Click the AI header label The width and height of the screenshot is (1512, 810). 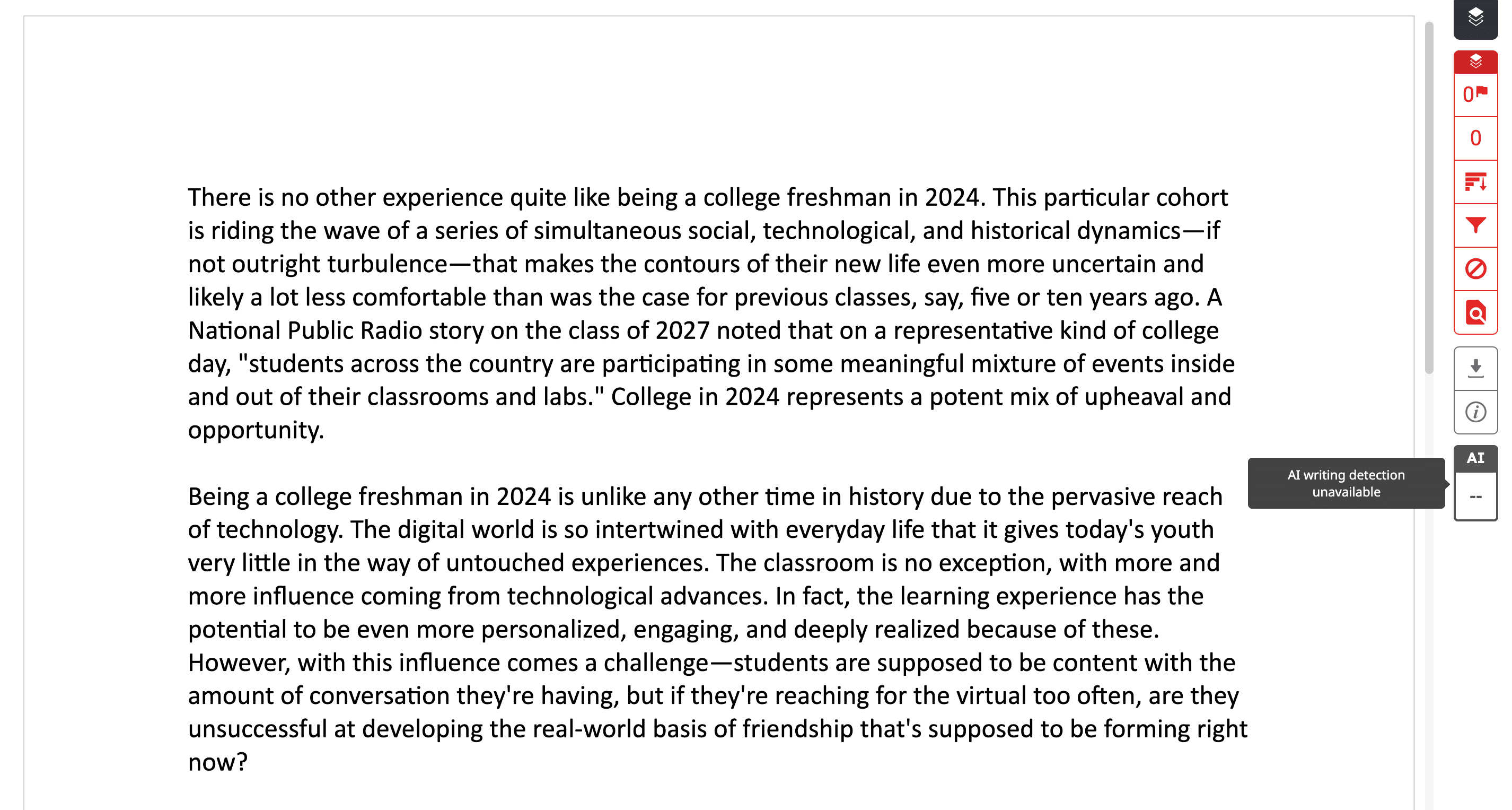tap(1475, 458)
